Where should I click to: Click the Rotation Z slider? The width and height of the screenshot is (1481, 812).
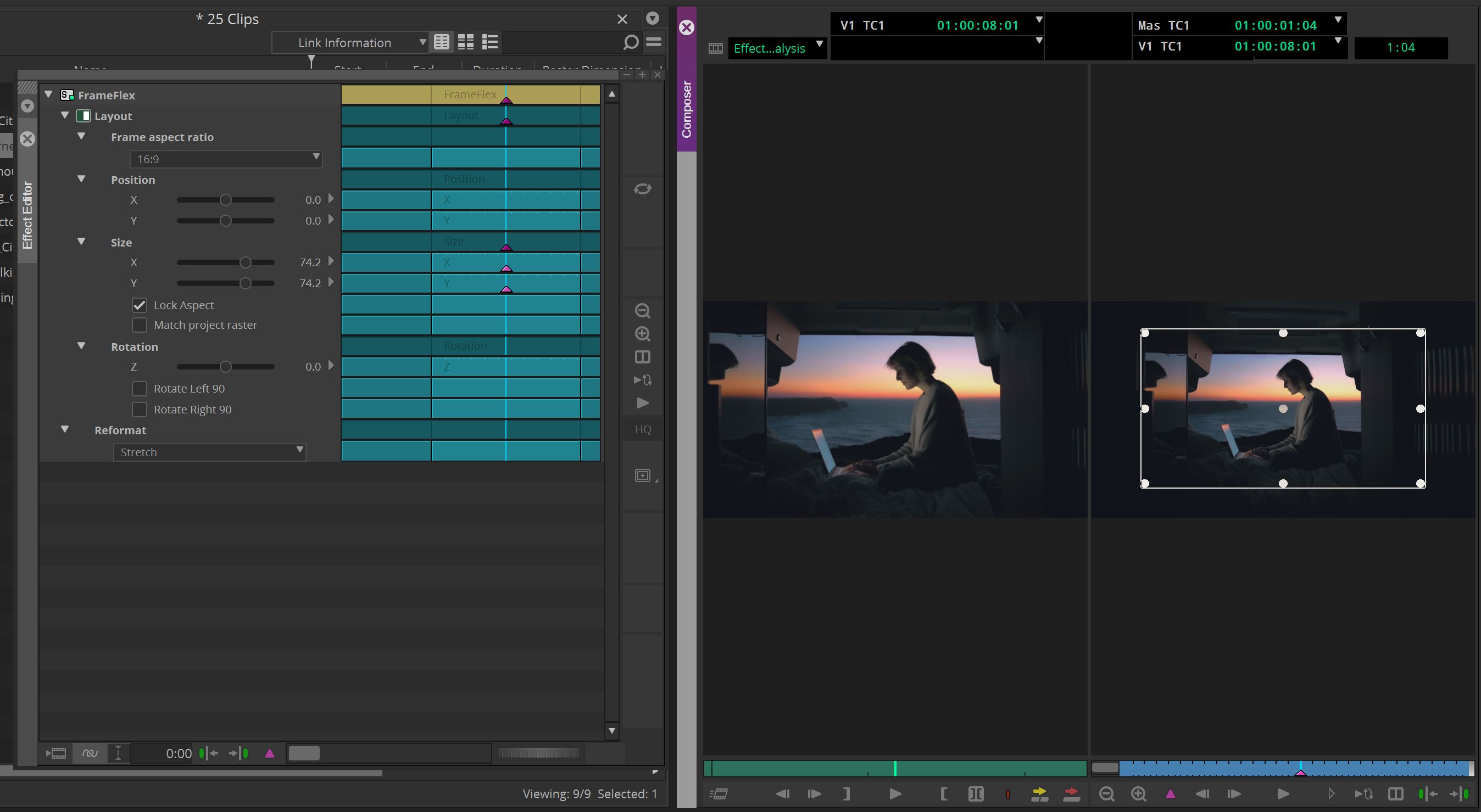click(x=225, y=367)
